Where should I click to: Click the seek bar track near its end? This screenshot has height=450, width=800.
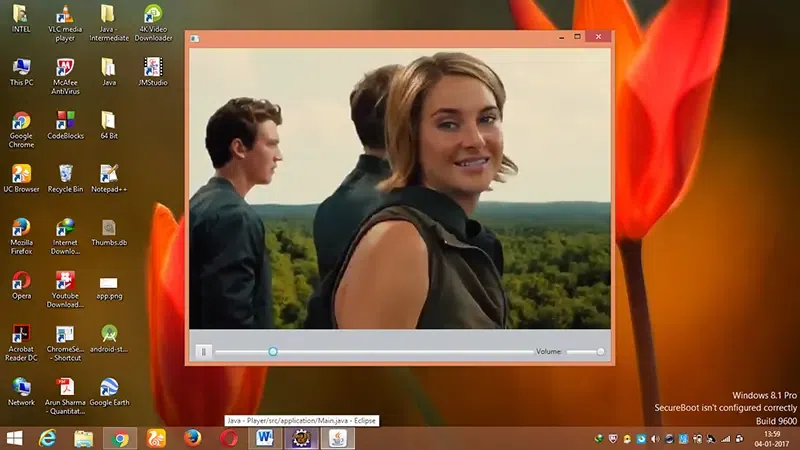[526, 352]
